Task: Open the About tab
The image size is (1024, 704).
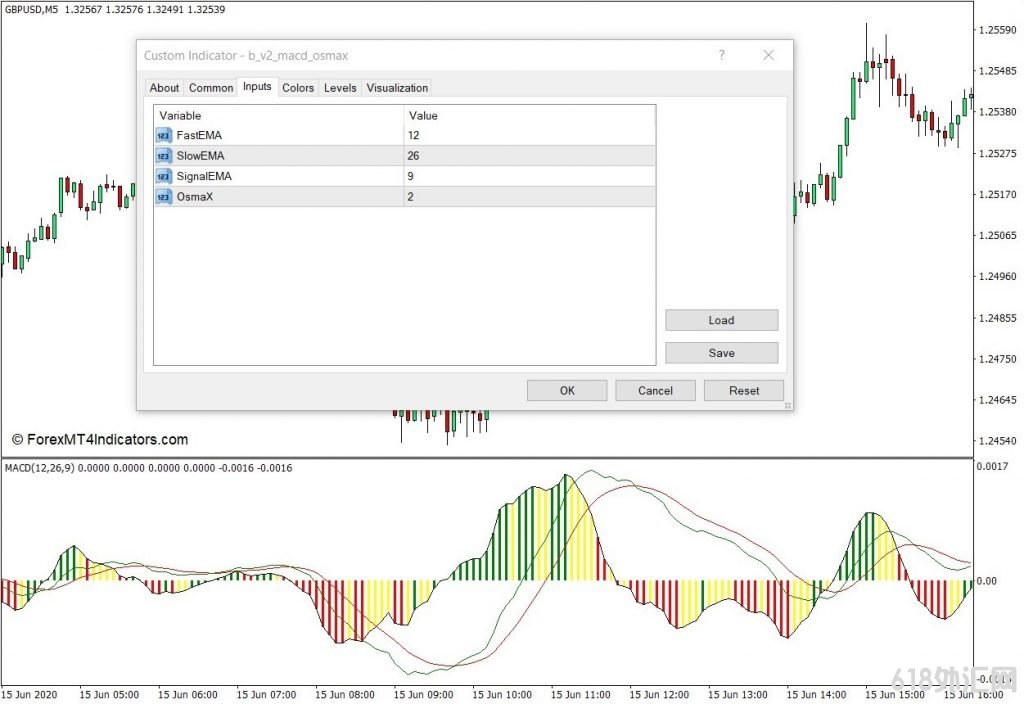Action: coord(164,88)
